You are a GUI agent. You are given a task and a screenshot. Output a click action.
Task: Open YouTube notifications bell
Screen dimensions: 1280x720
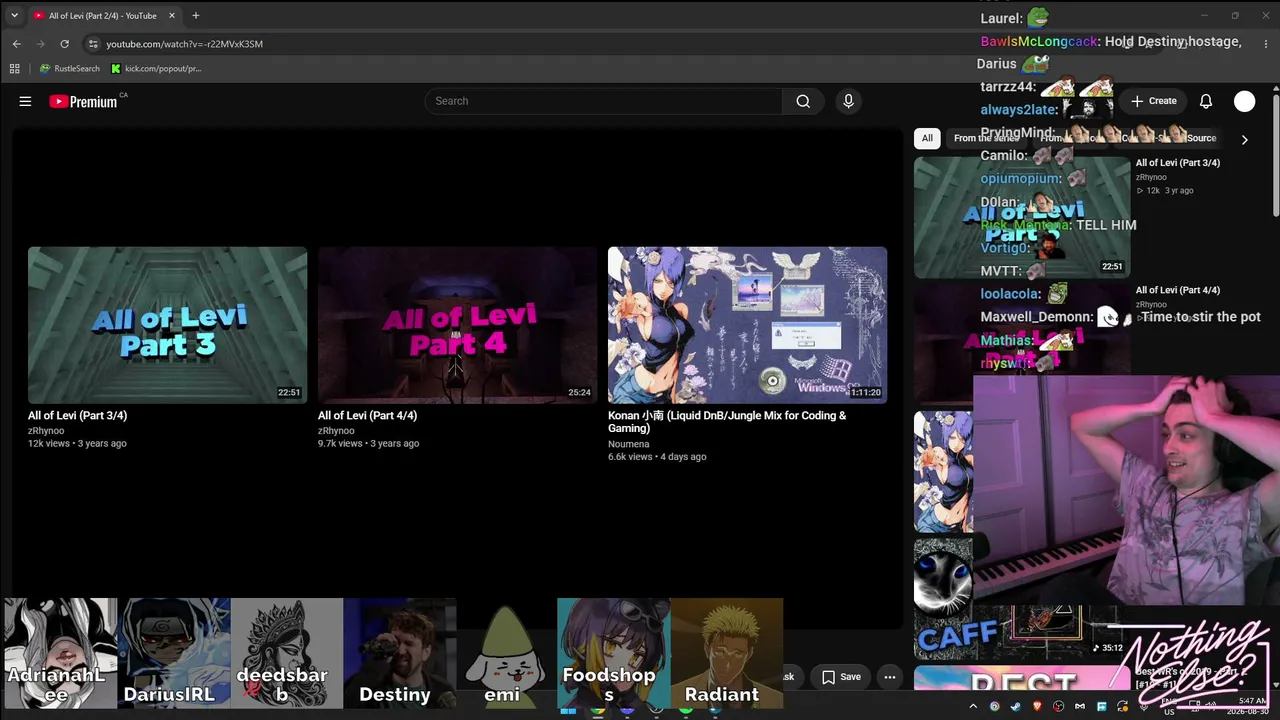tap(1206, 101)
